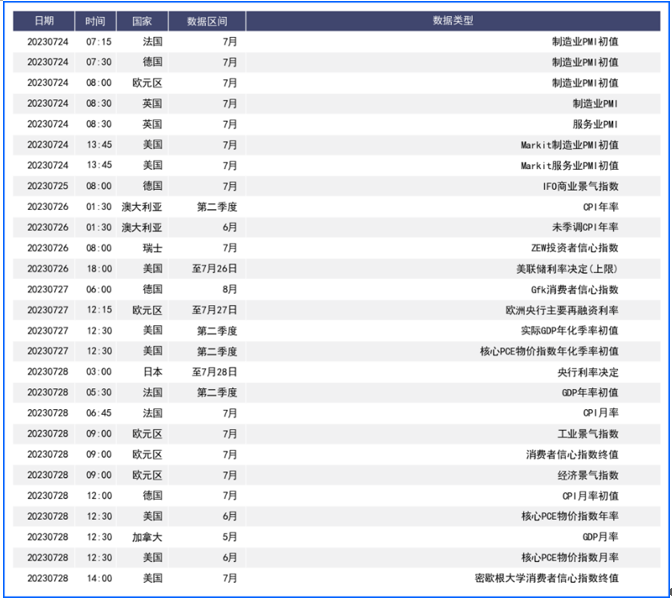Click the 12:00 time cell
This screenshot has height=598, width=672.
(99, 496)
